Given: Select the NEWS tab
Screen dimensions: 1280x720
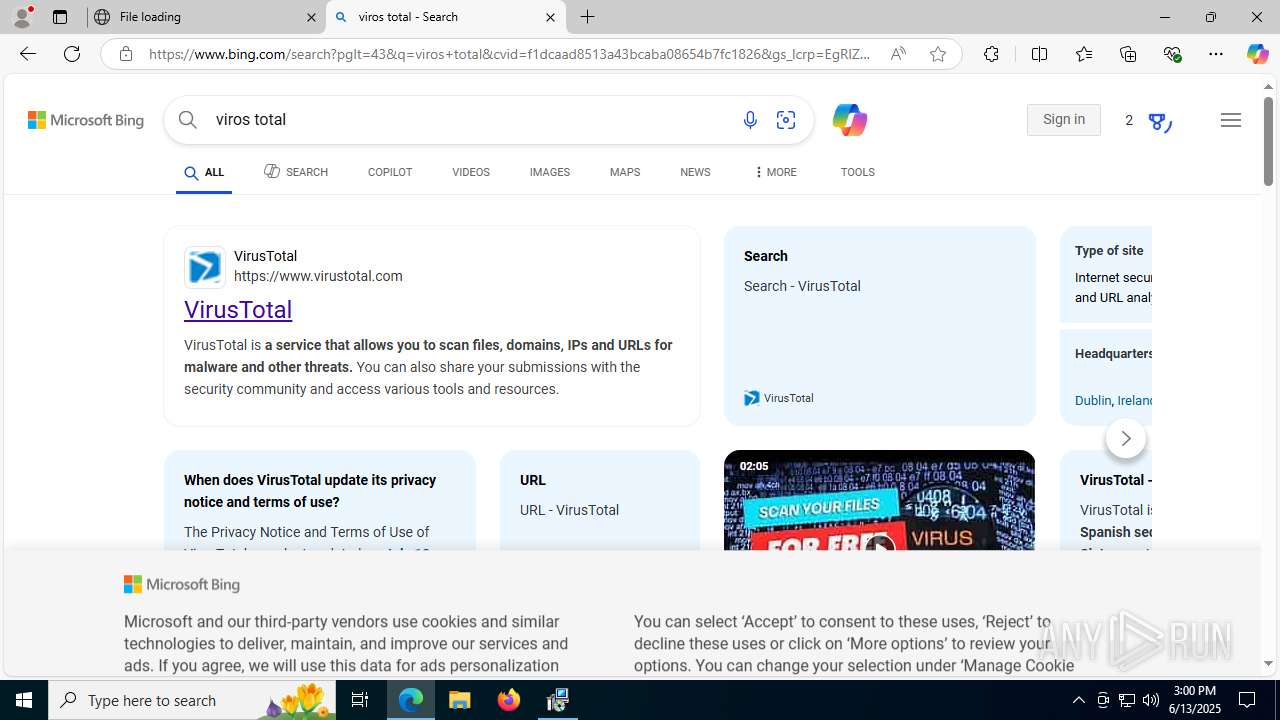Looking at the screenshot, I should pyautogui.click(x=695, y=173).
